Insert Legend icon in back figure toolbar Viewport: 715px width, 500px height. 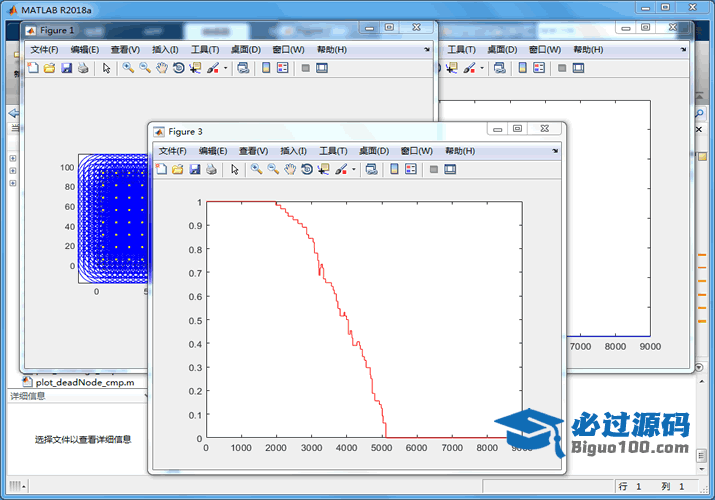[539, 68]
